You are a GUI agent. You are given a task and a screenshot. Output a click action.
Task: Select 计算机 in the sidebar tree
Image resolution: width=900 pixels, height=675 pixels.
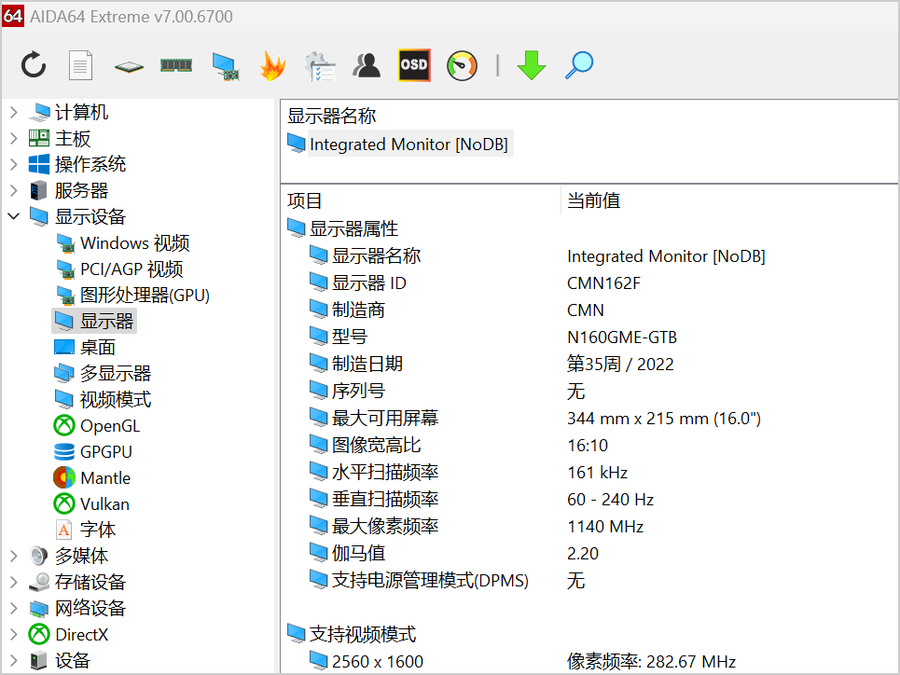pos(81,112)
